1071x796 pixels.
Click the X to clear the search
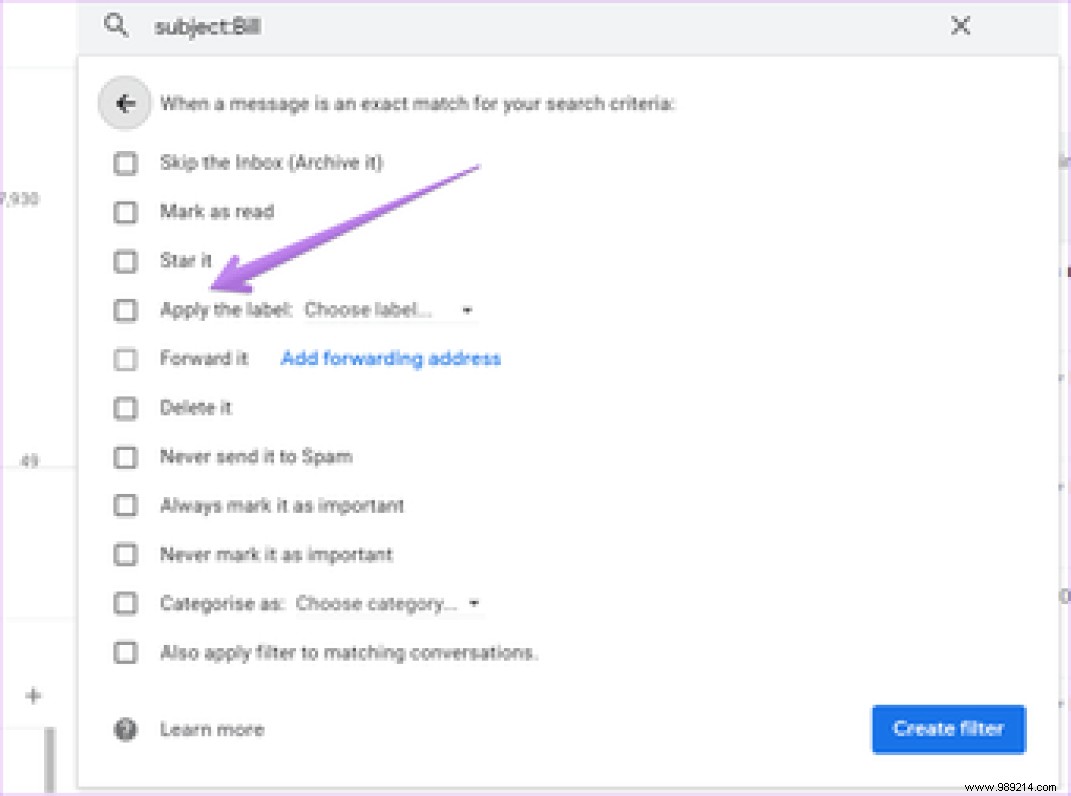click(960, 26)
